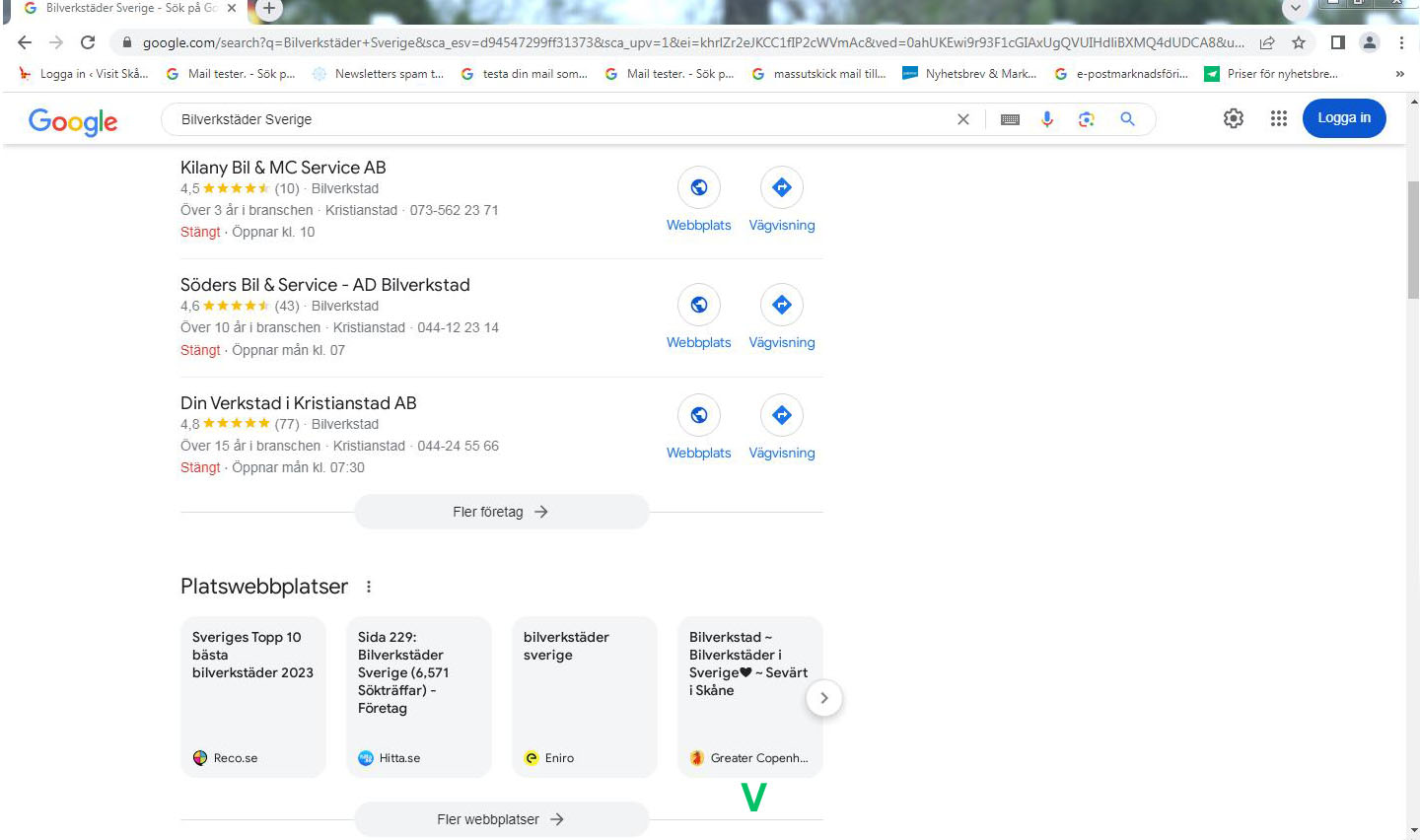The width and height of the screenshot is (1420, 840).
Task: Click the Söders rating count (43)
Action: pos(287,306)
